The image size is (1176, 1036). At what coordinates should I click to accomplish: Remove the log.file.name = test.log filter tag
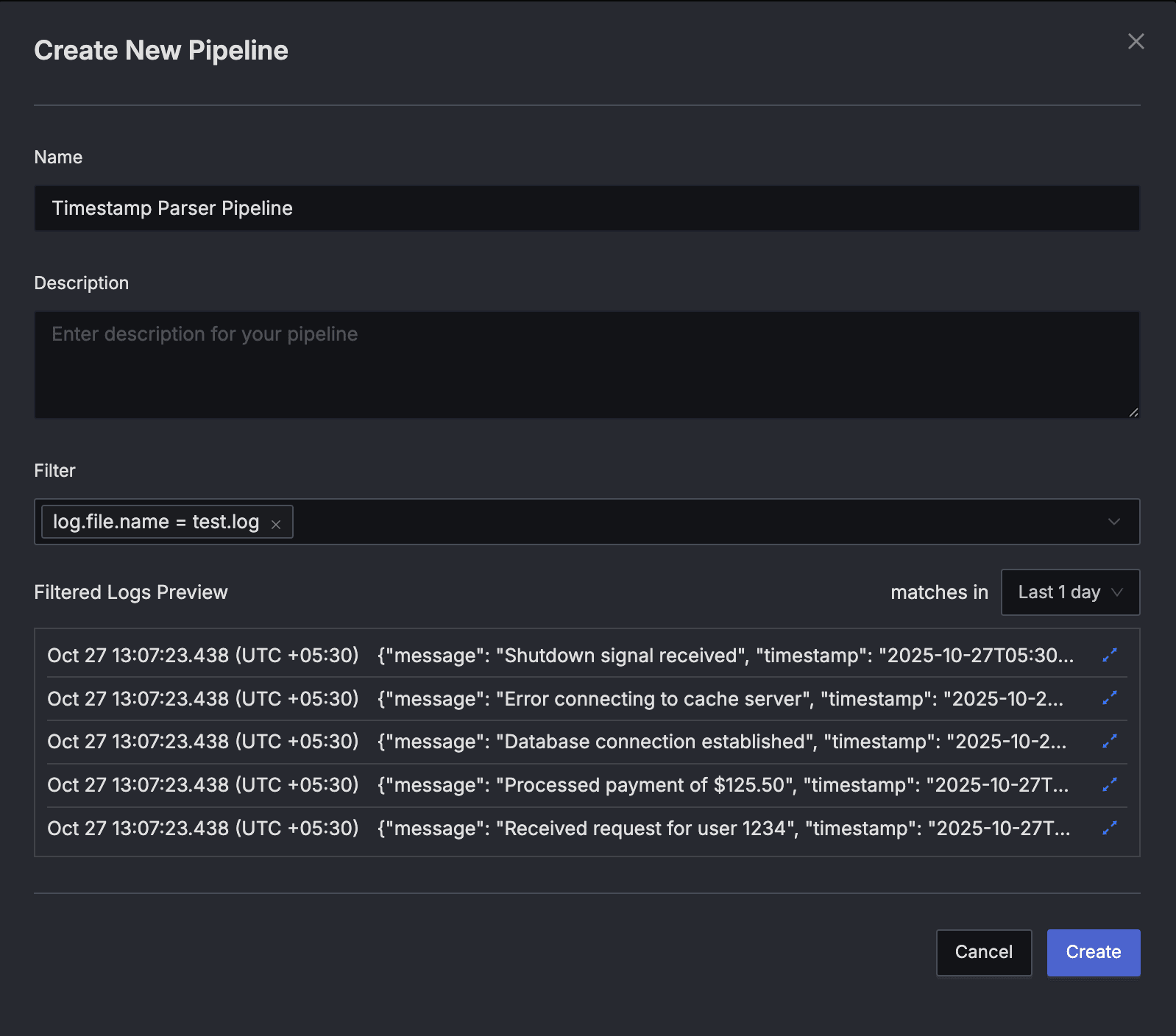click(276, 524)
